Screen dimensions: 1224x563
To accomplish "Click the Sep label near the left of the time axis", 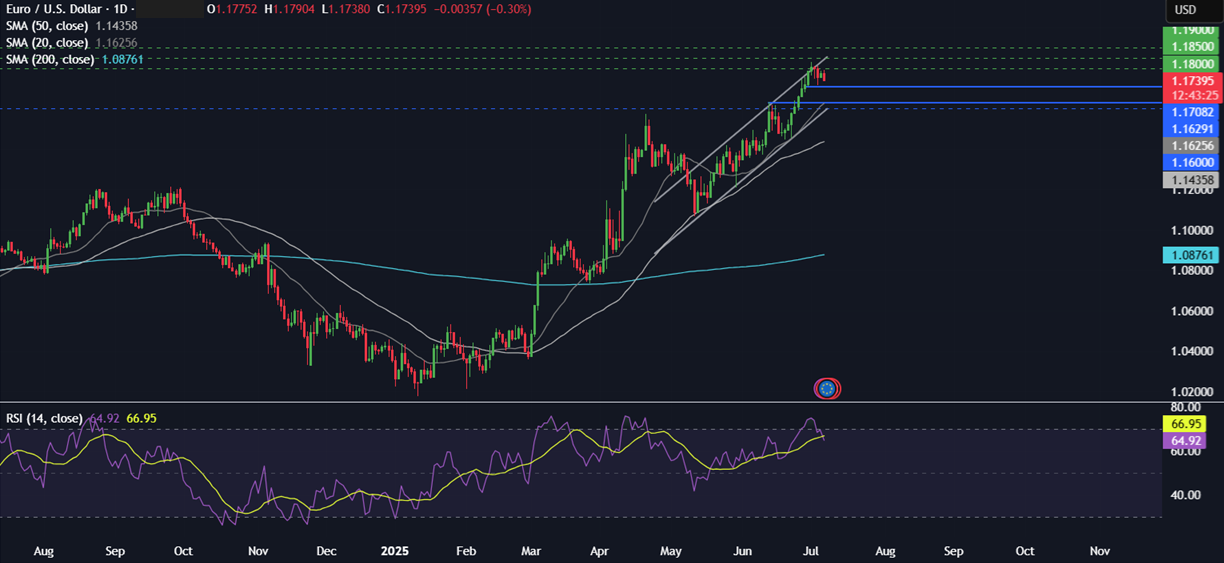I will point(115,550).
